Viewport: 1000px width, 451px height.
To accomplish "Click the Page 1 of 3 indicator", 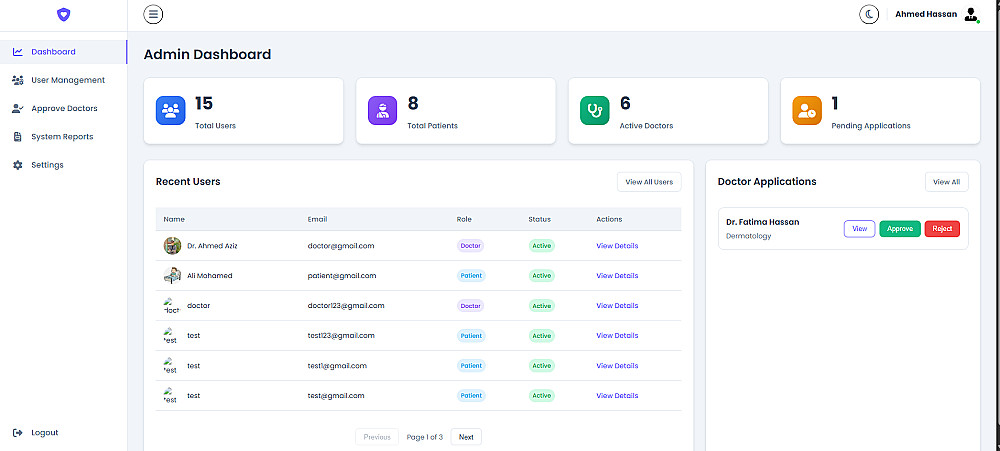I will click(425, 437).
